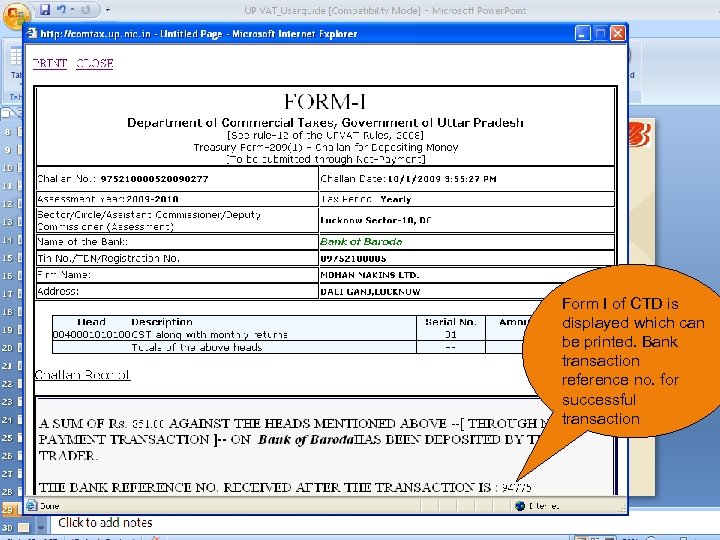
Task: Open the Challan Receipt link
Action: pyautogui.click(x=83, y=375)
